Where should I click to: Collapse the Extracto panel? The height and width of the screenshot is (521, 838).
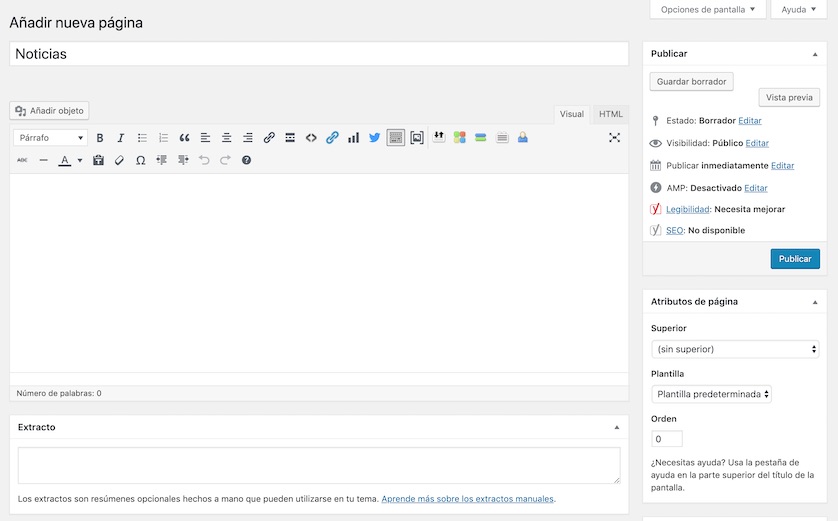point(616,427)
